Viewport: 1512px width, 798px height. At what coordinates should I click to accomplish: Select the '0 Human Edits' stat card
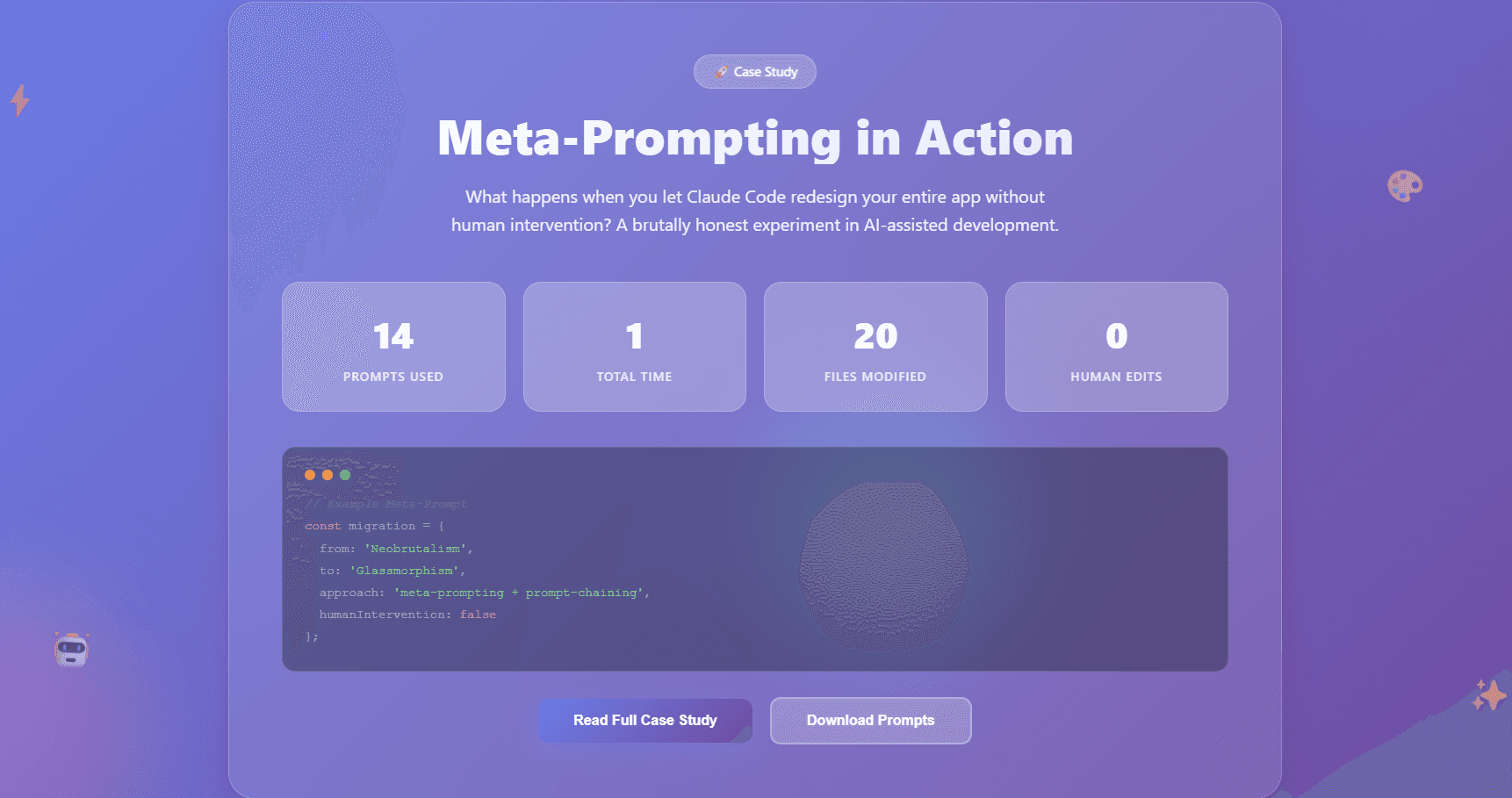coord(1116,346)
